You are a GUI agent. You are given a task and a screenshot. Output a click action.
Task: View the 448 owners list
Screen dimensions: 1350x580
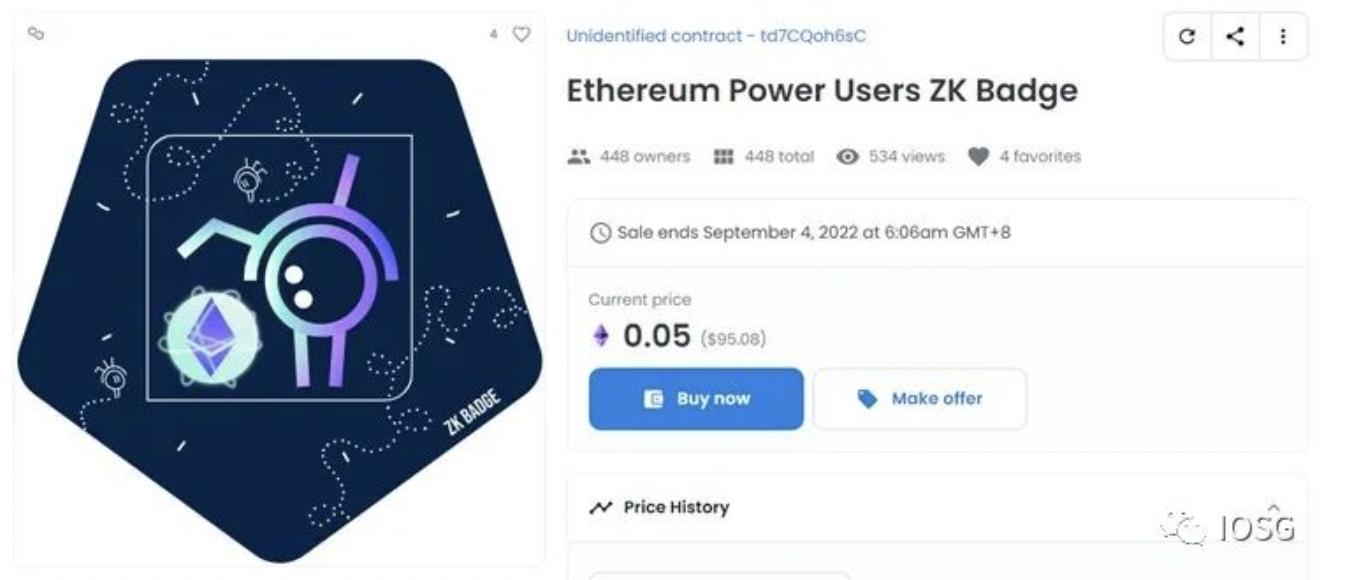coord(644,157)
